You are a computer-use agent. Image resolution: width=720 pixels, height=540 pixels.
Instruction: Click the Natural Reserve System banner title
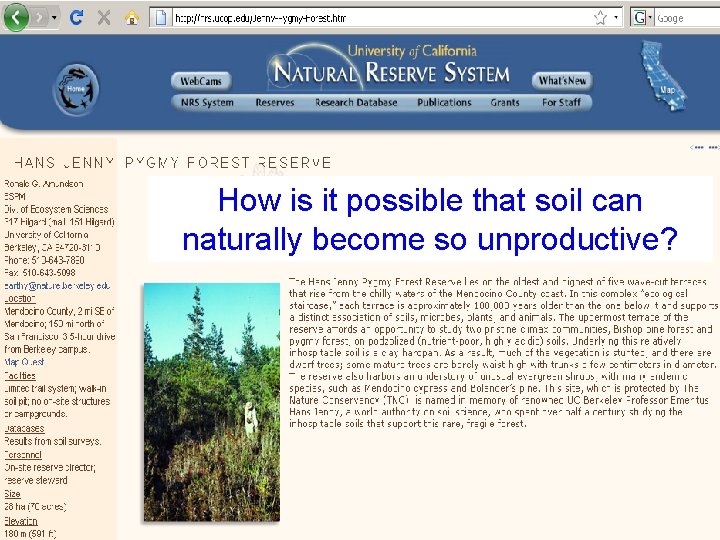[391, 72]
